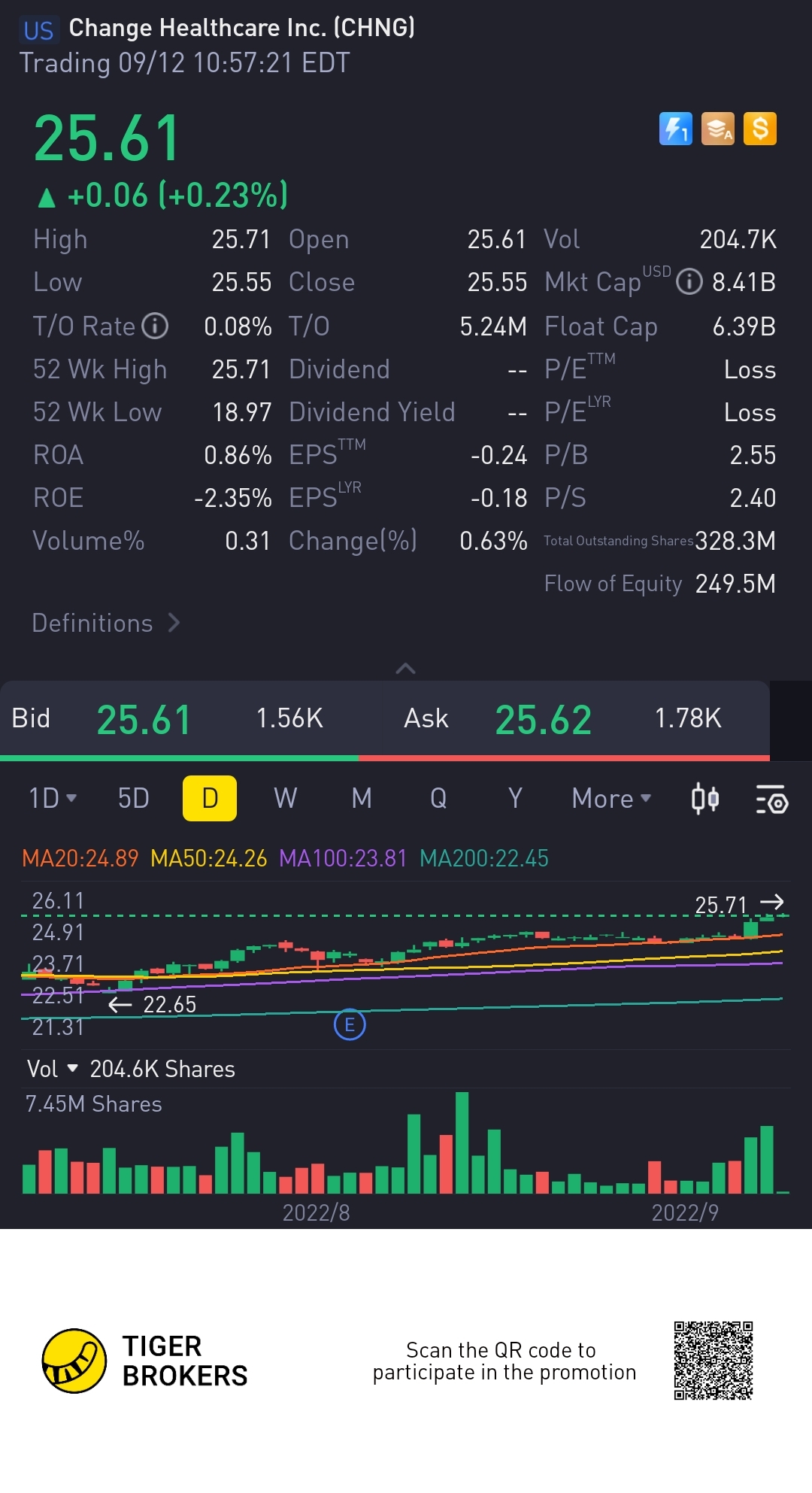The height and width of the screenshot is (1493, 812).
Task: Switch to the W weekly tab
Action: click(x=286, y=798)
